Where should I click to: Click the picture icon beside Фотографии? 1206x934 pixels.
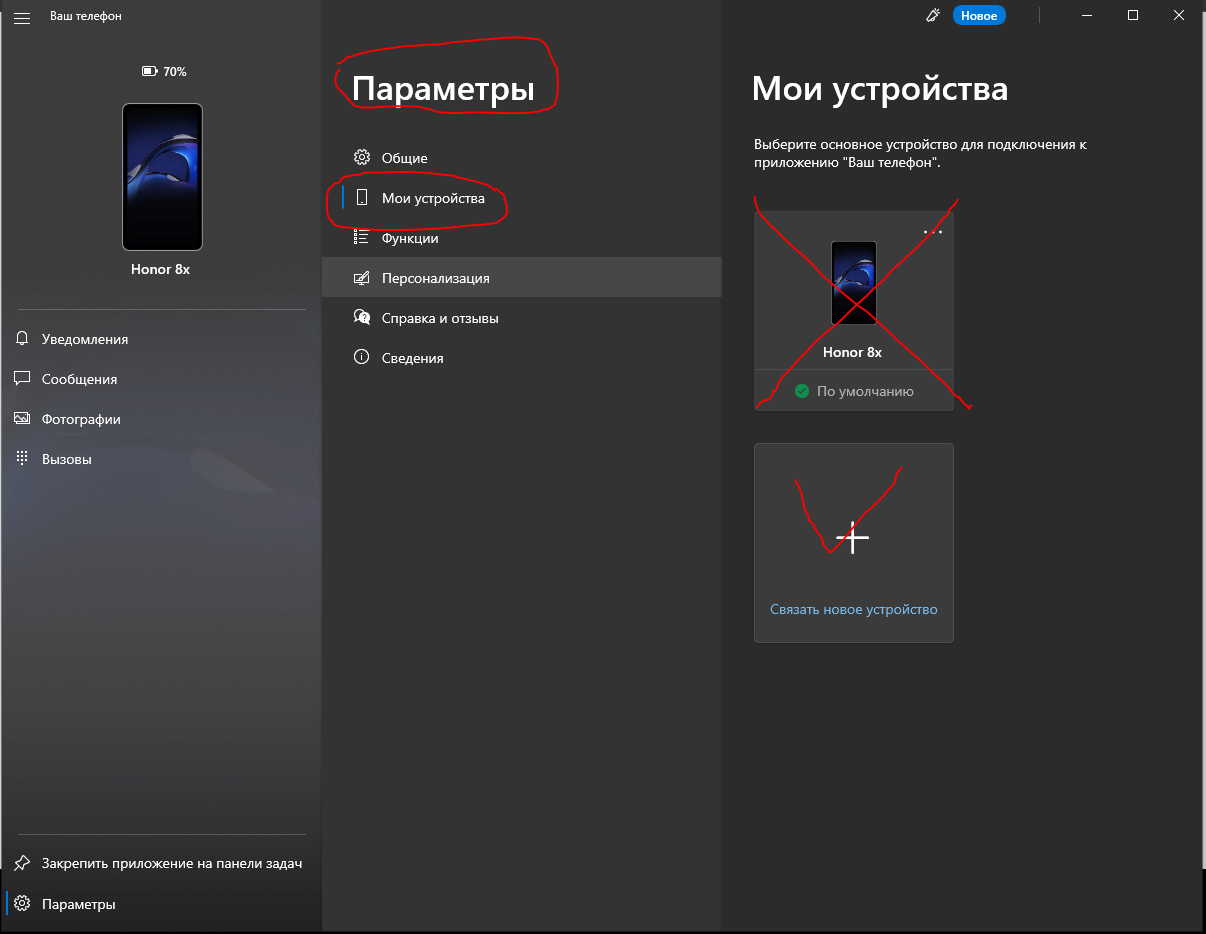click(22, 419)
